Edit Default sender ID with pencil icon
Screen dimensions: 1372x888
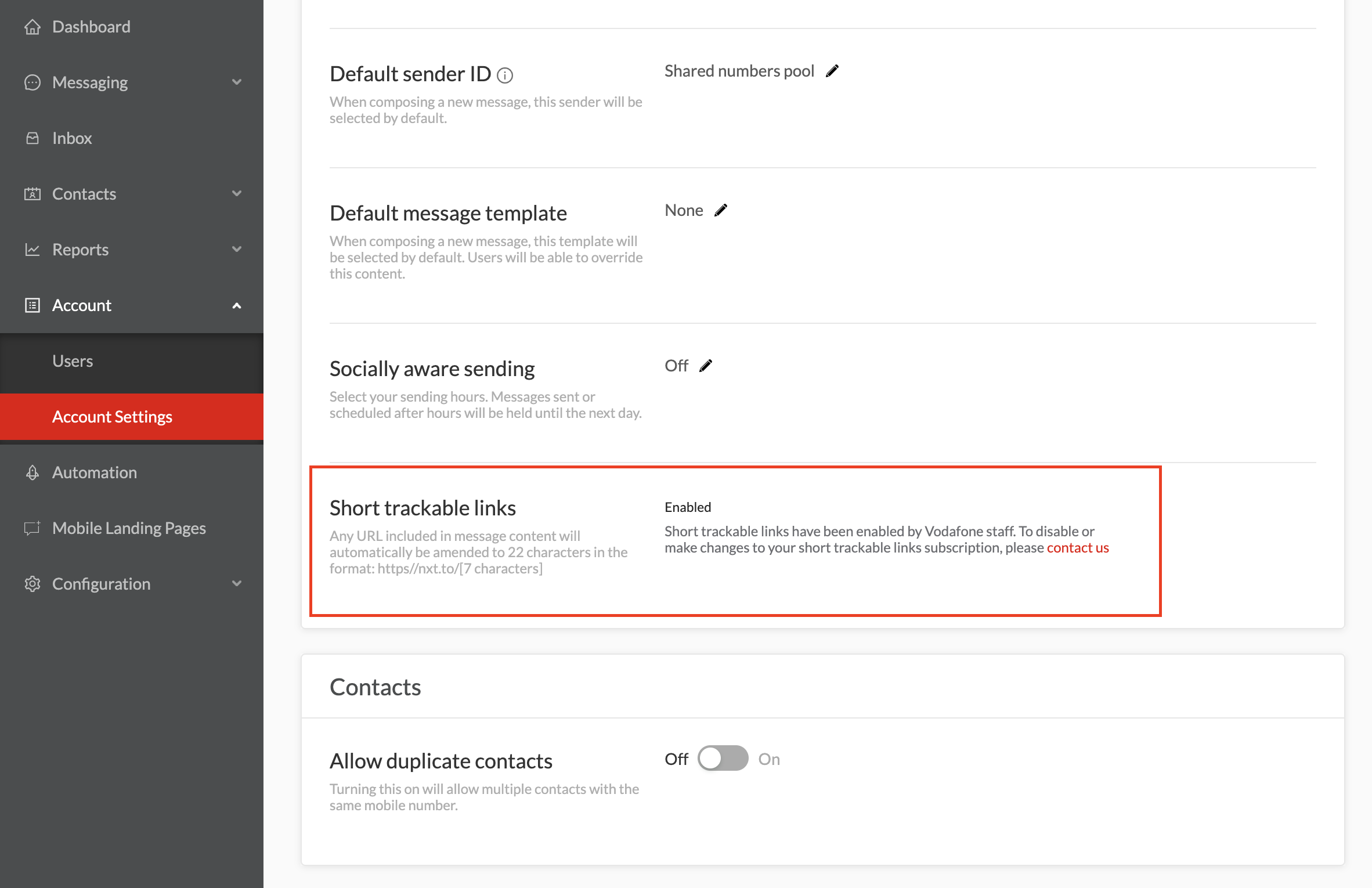832,71
